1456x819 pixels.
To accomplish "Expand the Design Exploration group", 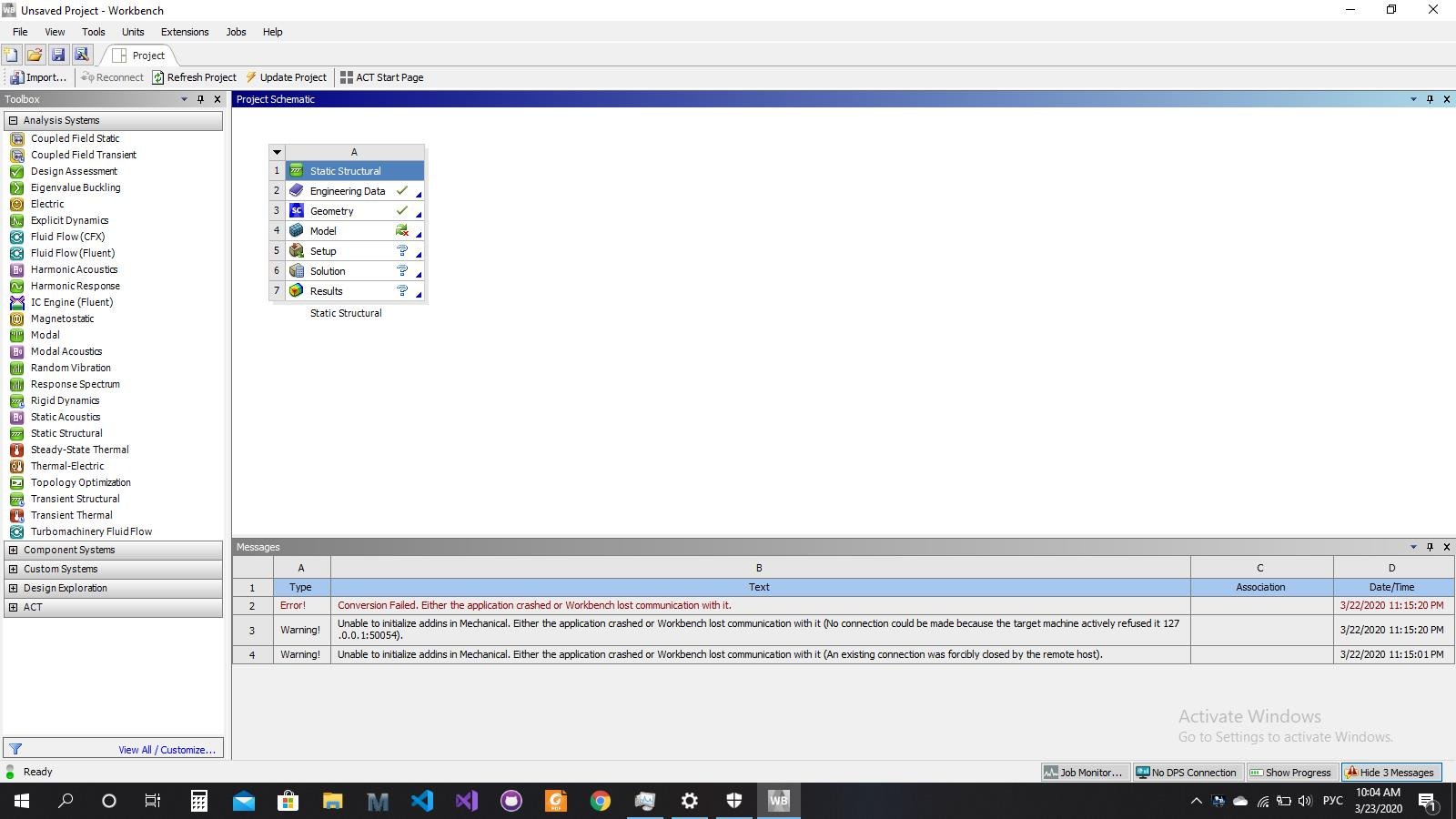I will tap(13, 588).
